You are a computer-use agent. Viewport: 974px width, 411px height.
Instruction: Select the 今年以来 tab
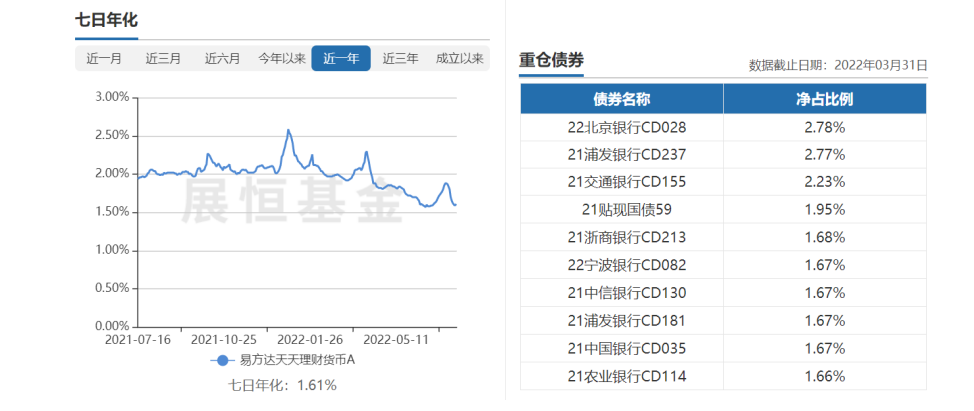coord(281,58)
